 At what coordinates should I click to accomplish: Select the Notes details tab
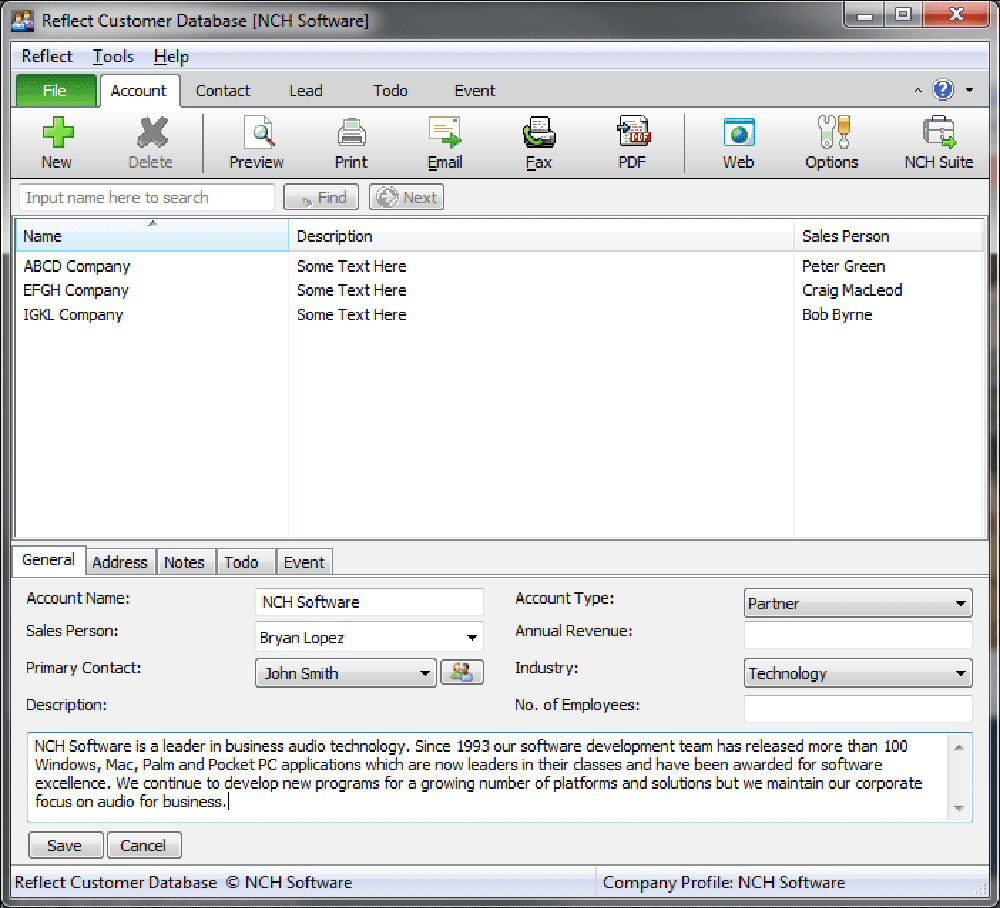pos(184,562)
